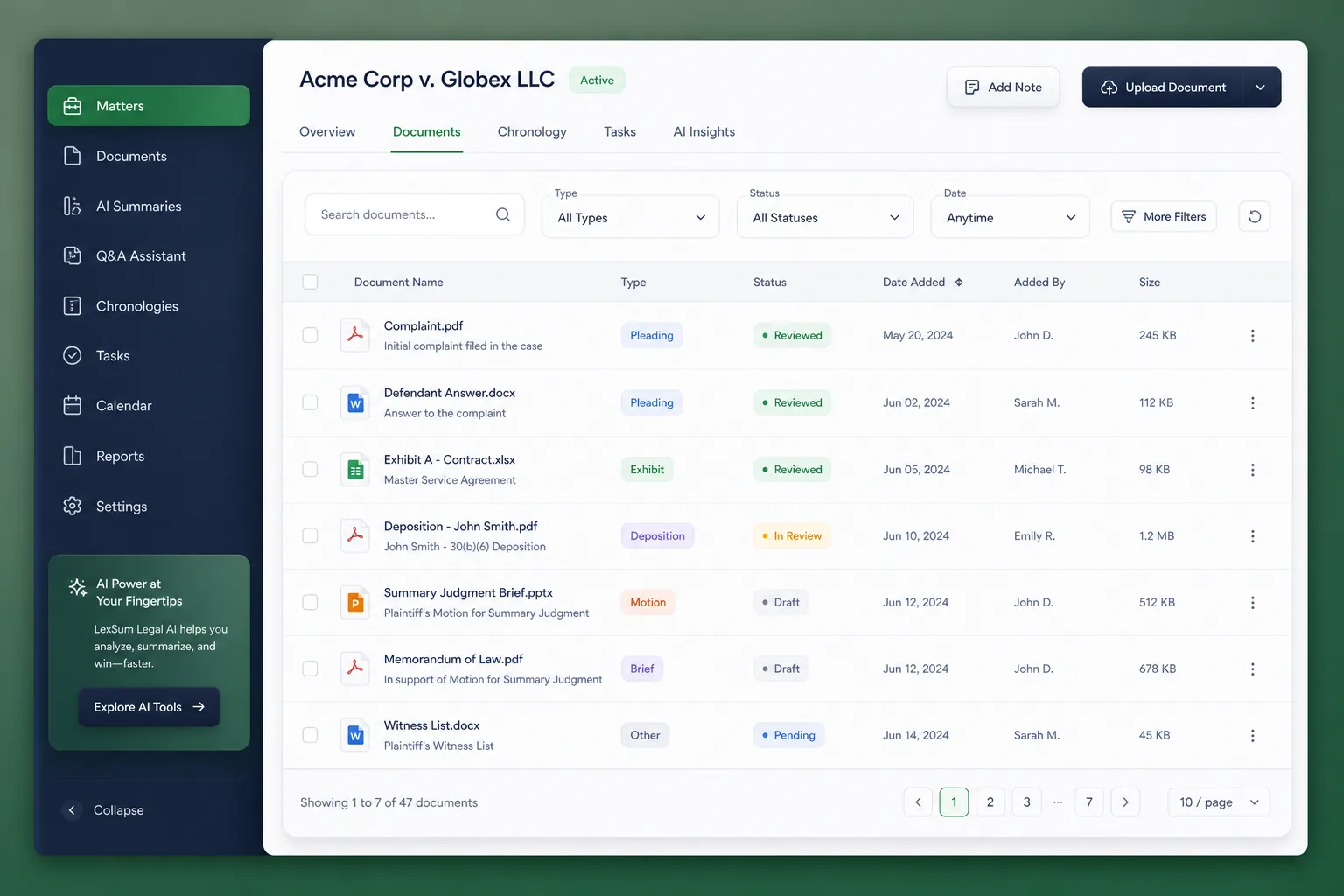Expand the Status filter showing All Statuses
1344x896 pixels.
(826, 217)
